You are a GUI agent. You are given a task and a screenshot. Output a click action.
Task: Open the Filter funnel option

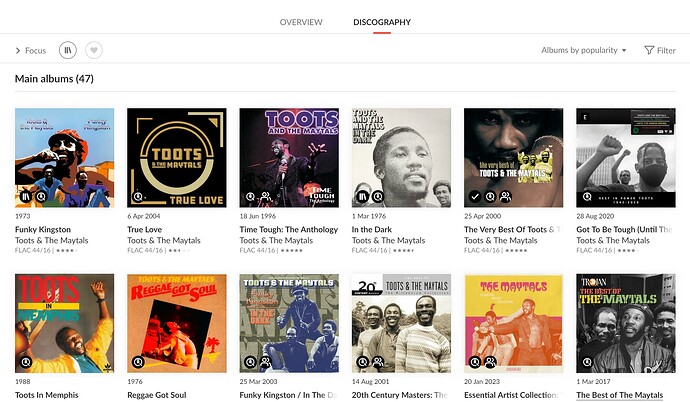(x=660, y=50)
